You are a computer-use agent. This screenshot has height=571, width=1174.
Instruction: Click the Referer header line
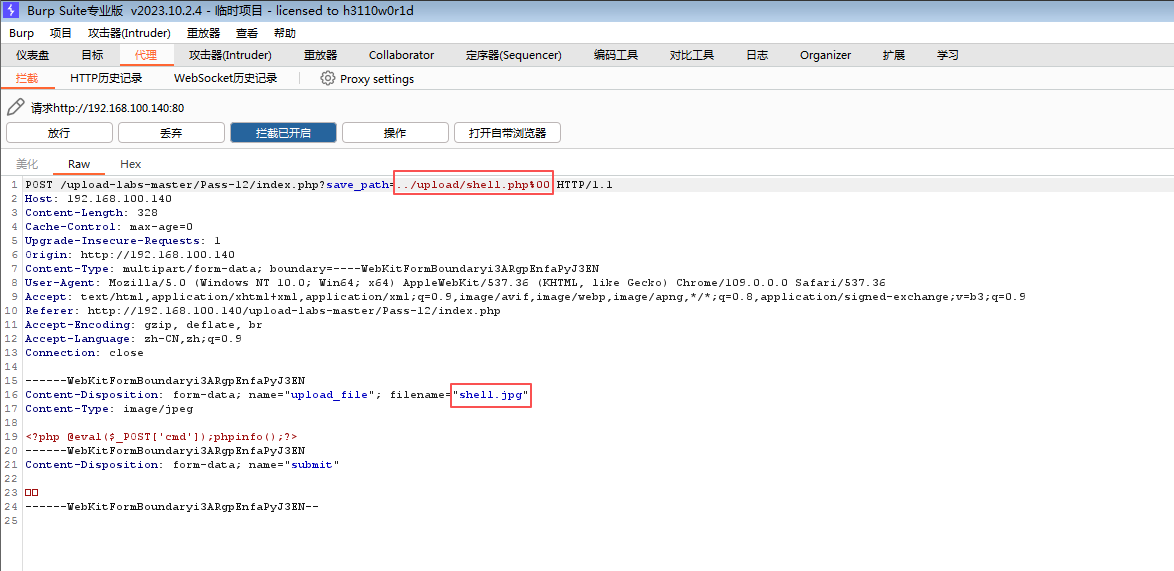(262, 311)
